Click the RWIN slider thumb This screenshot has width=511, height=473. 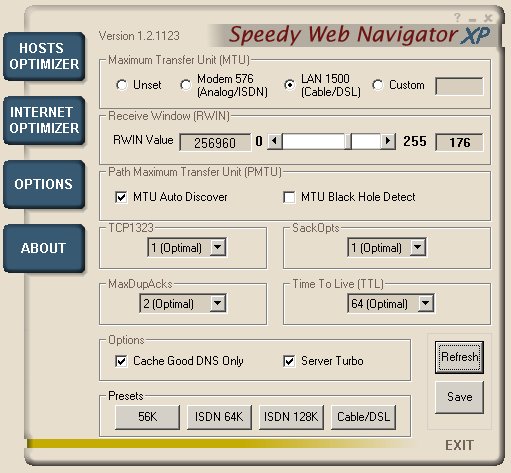click(348, 141)
